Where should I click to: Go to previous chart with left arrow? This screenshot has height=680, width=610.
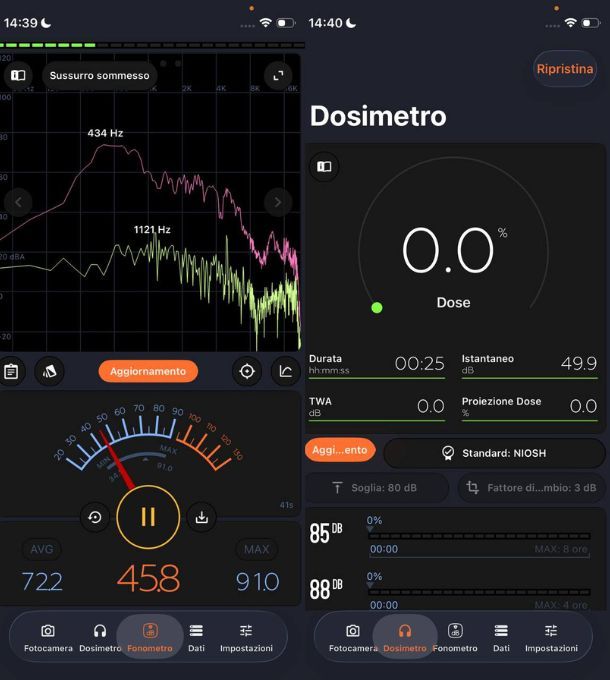18,202
